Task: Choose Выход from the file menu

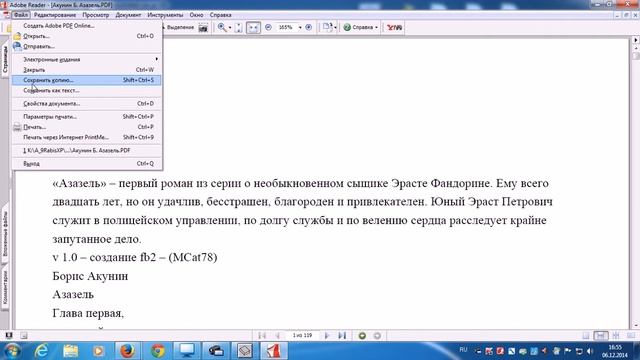Action: tap(86, 164)
